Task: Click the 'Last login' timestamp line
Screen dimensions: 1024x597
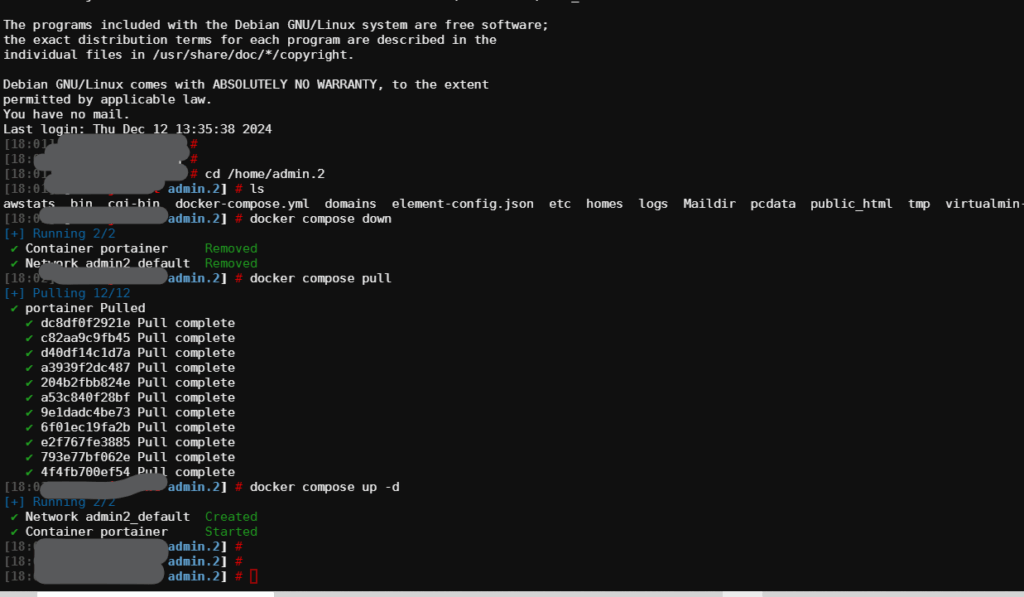Action: pyautogui.click(x=137, y=129)
